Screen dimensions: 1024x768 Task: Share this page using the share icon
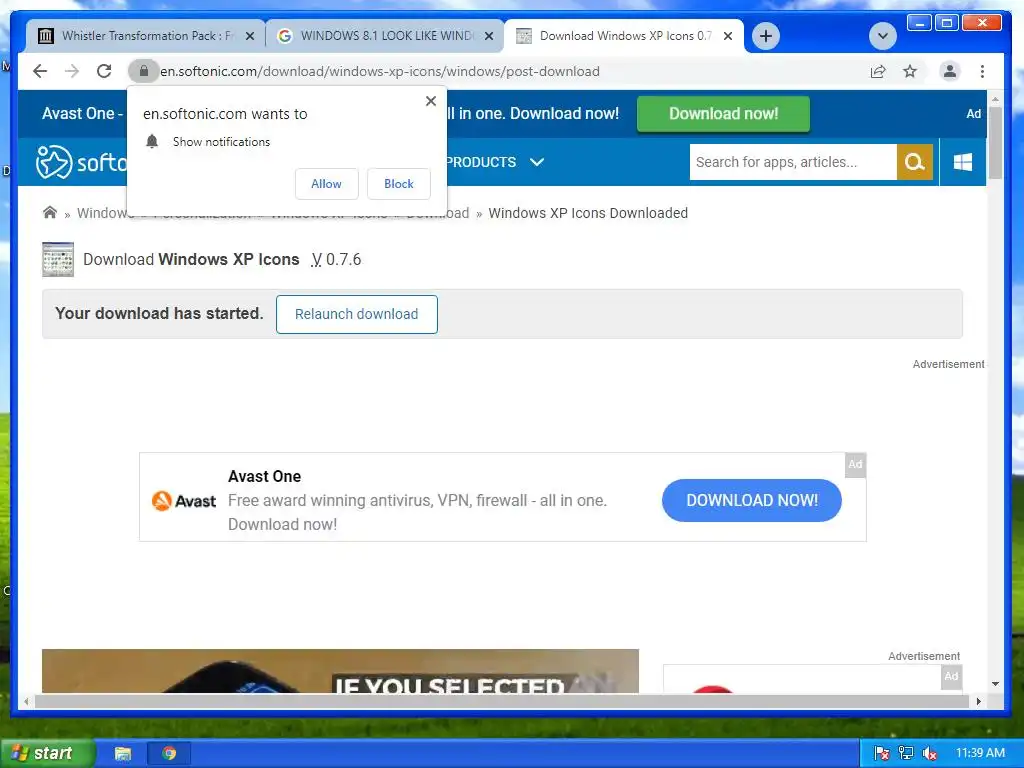tap(878, 71)
